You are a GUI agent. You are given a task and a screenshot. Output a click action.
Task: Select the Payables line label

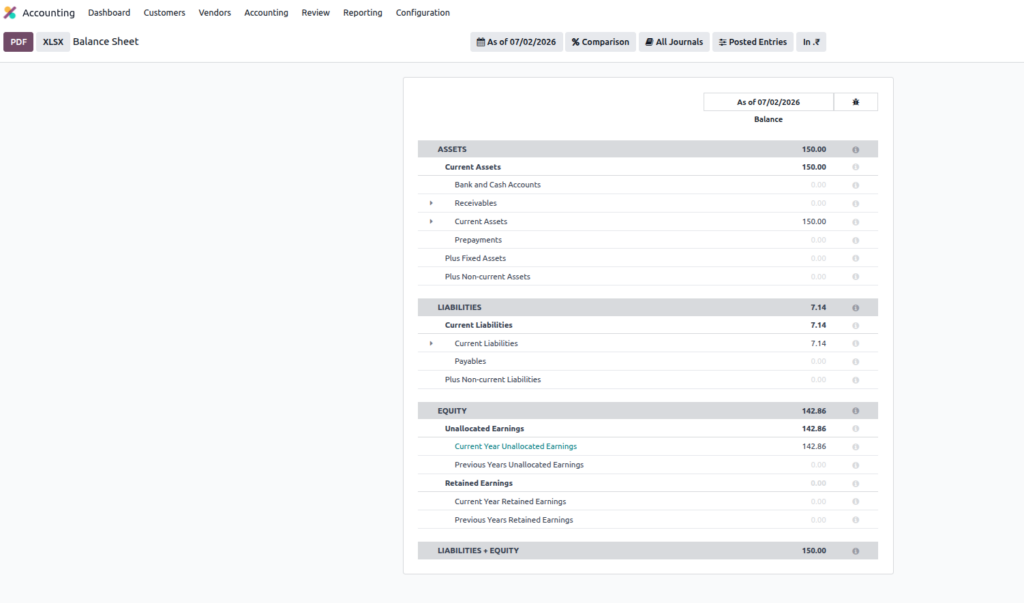(470, 361)
